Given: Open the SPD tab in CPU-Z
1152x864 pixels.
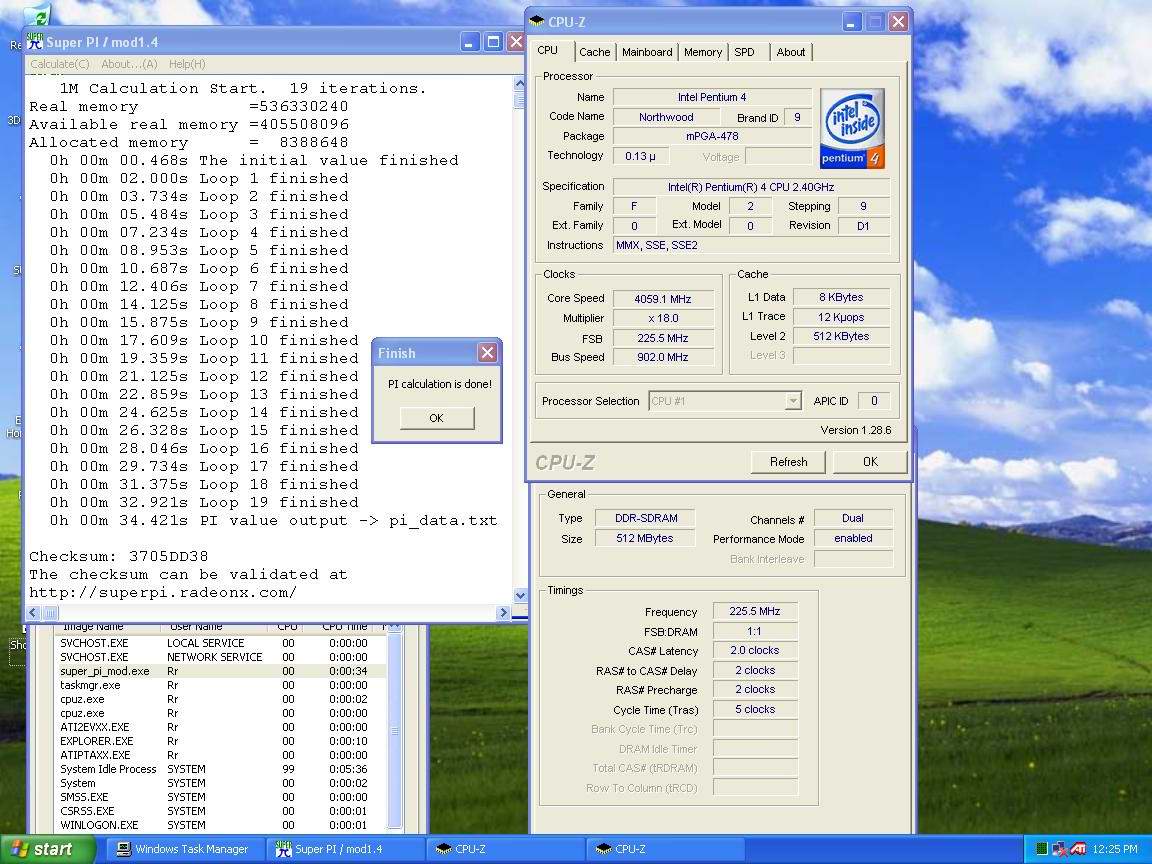Looking at the screenshot, I should pos(744,52).
